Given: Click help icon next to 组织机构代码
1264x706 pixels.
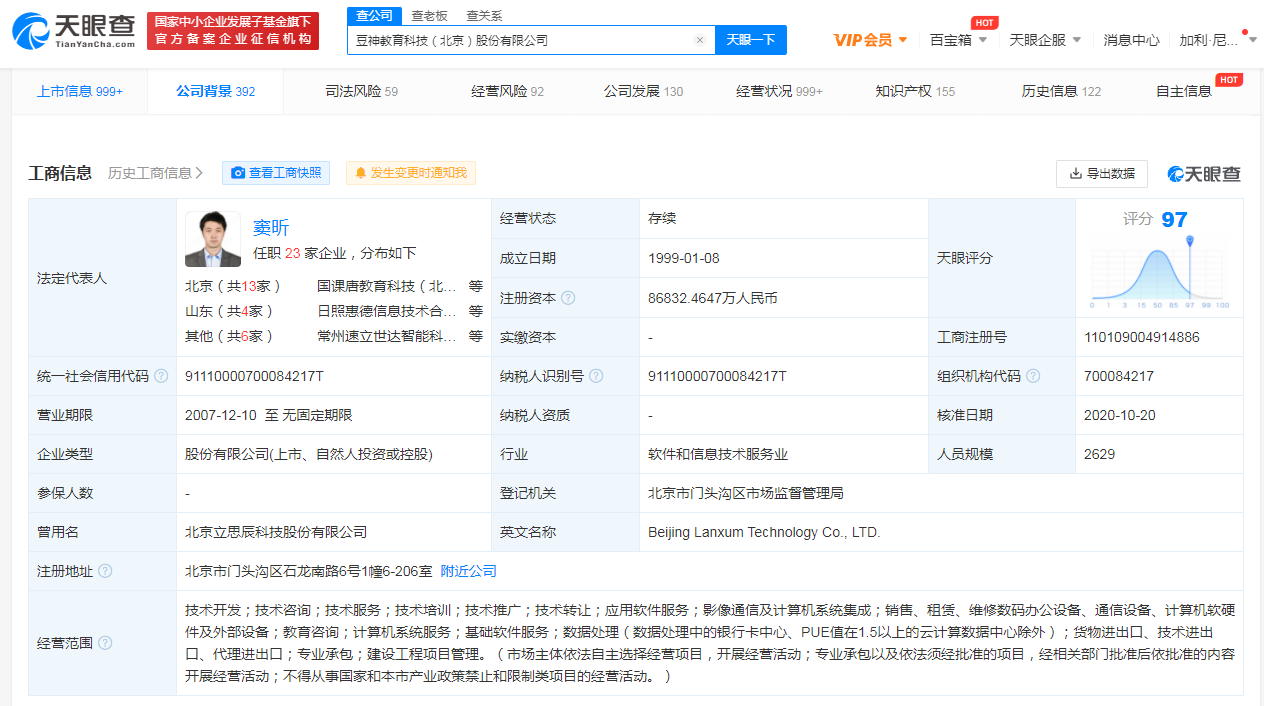Looking at the screenshot, I should pos(1033,376).
